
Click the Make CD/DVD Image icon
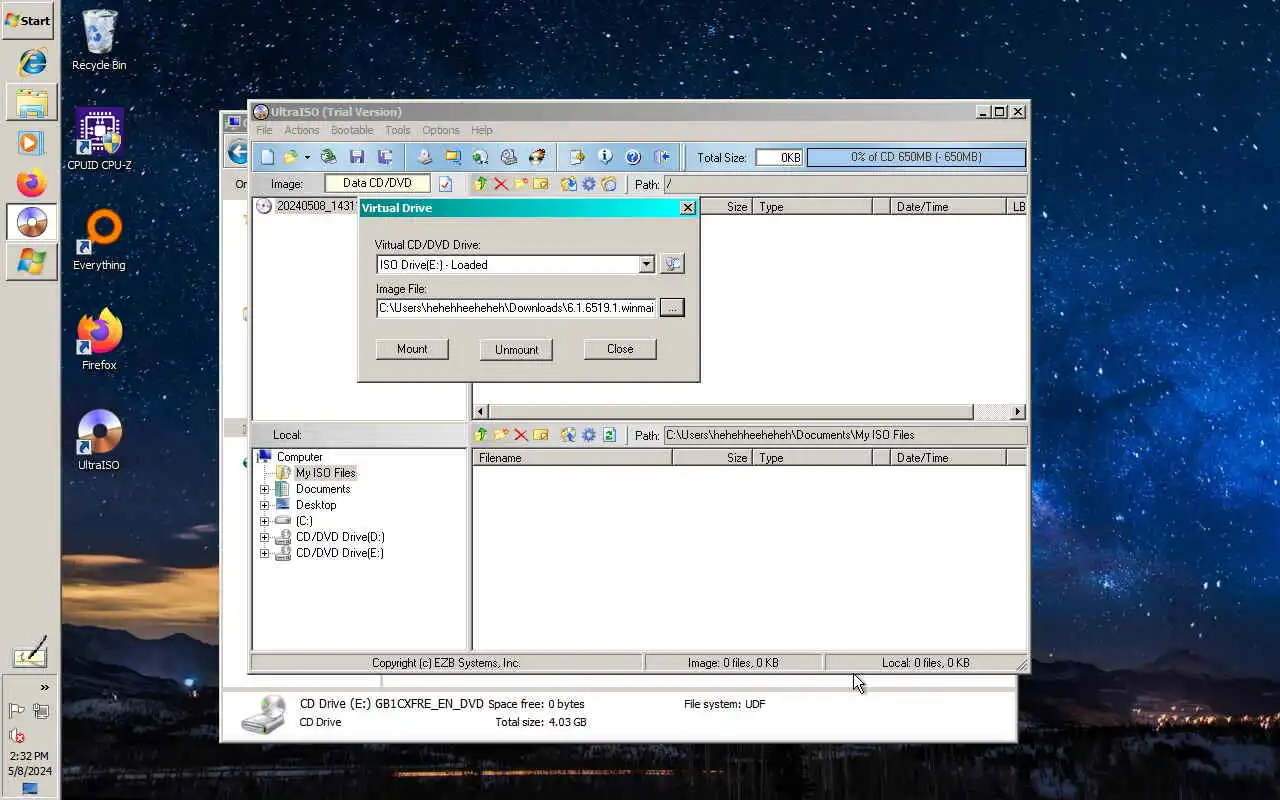tap(424, 157)
